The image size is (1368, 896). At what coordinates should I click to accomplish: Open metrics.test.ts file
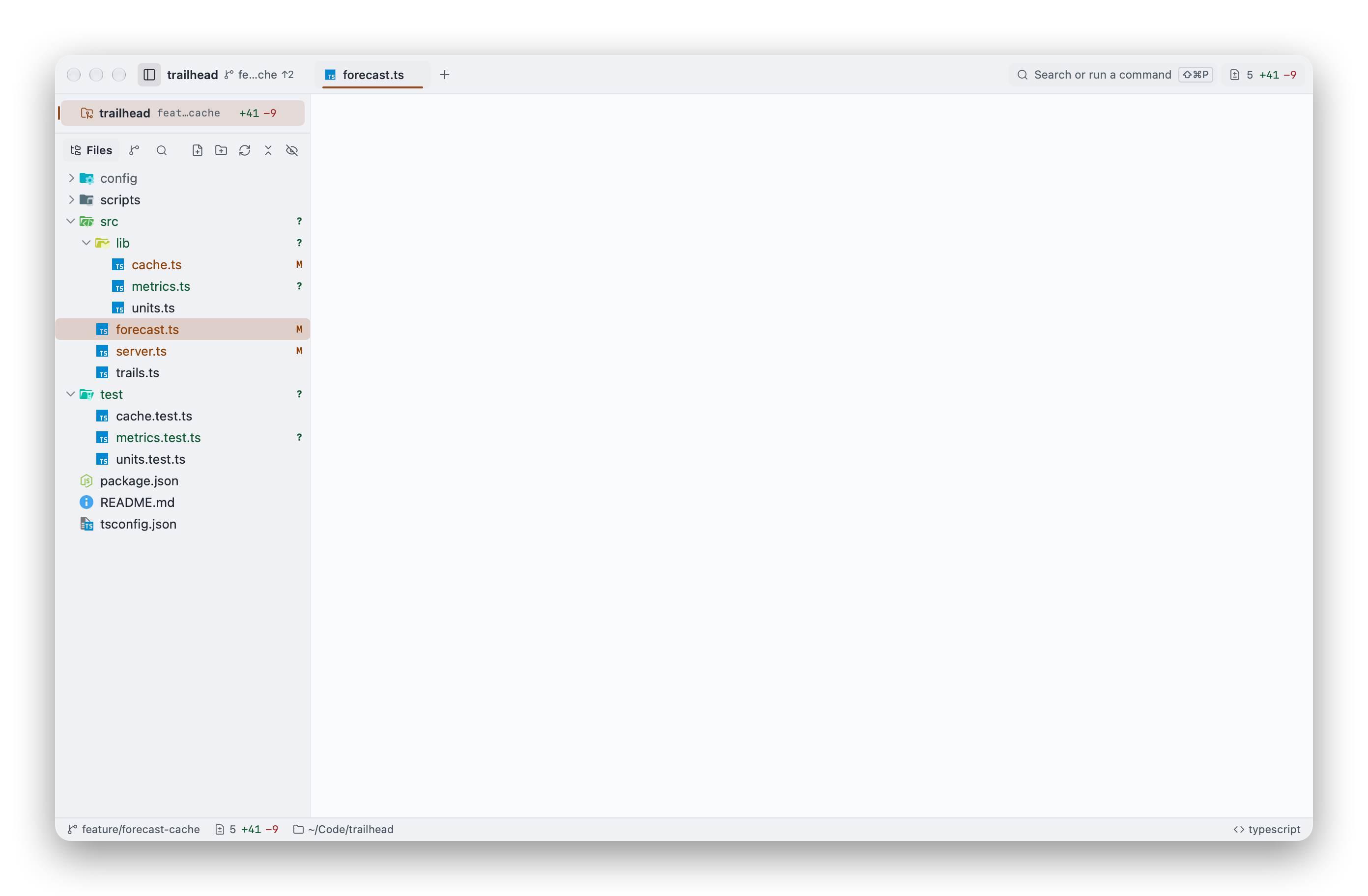[x=183, y=437]
